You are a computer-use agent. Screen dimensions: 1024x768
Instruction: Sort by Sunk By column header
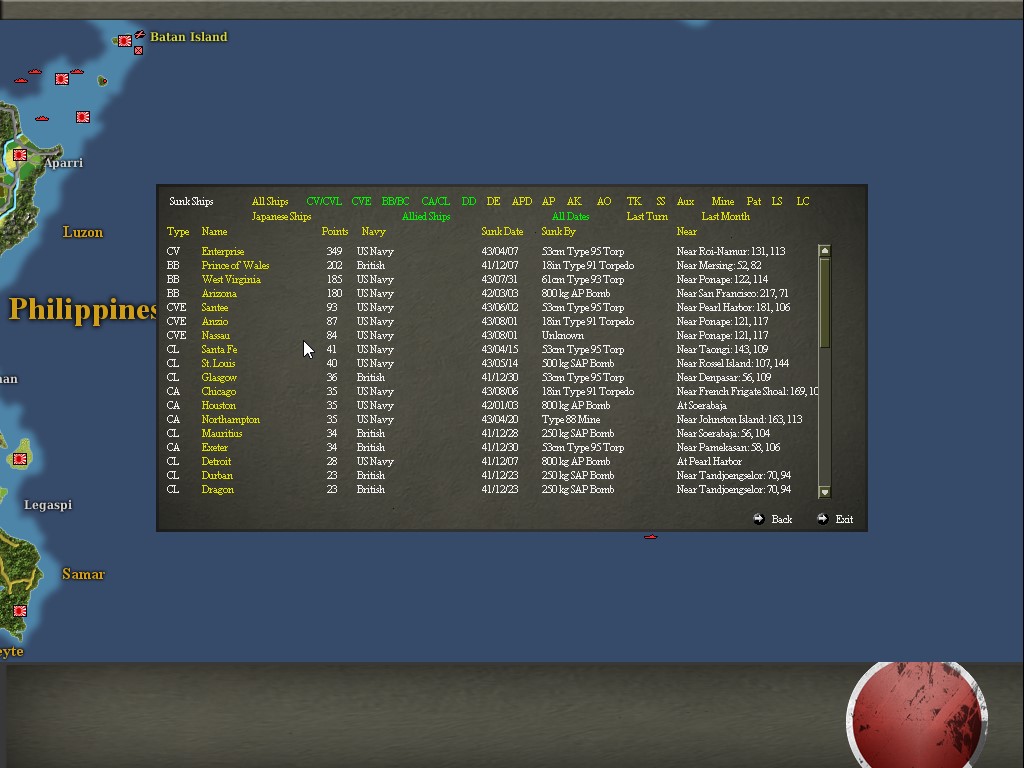[558, 232]
